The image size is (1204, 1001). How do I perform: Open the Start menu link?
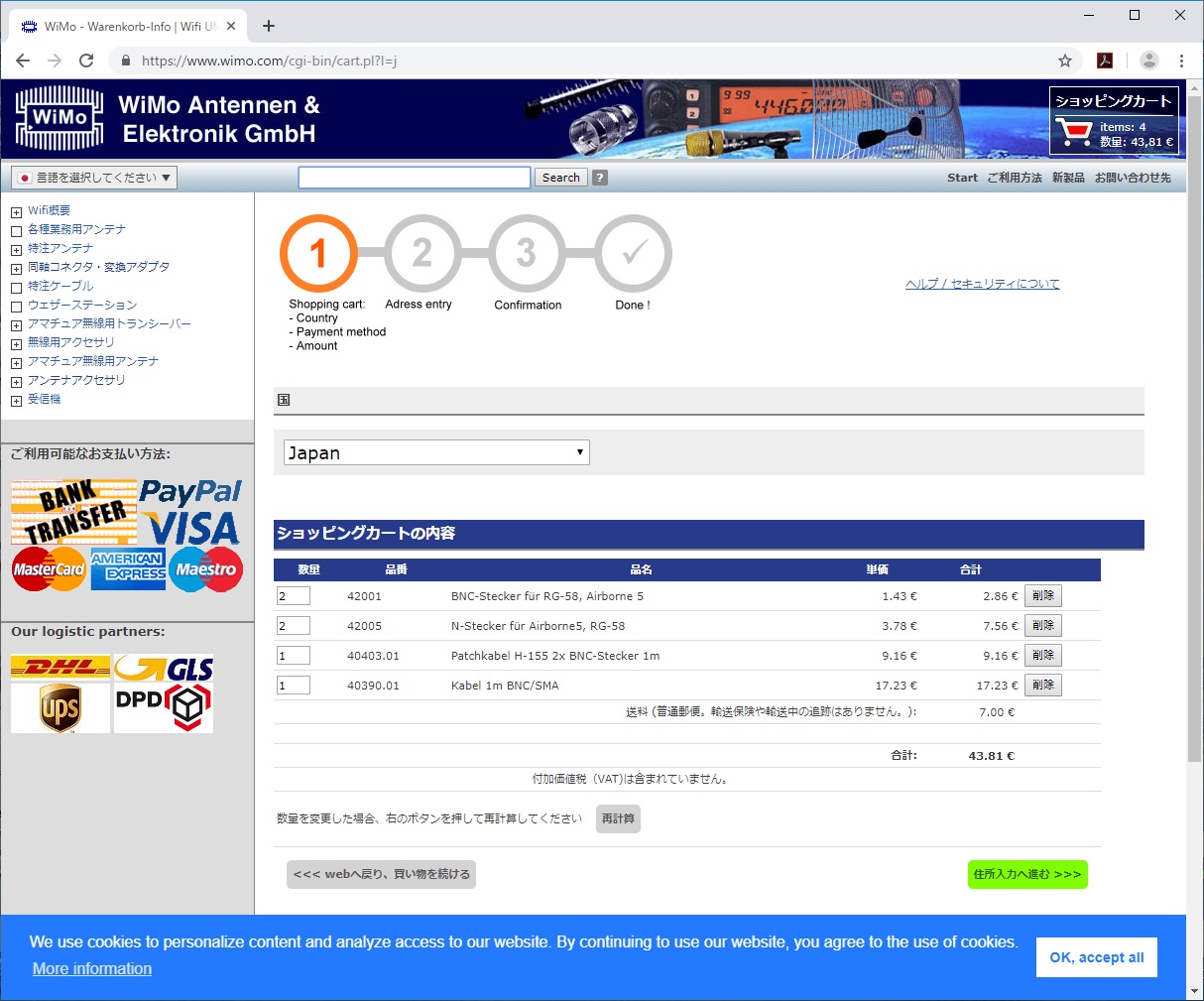tap(962, 178)
